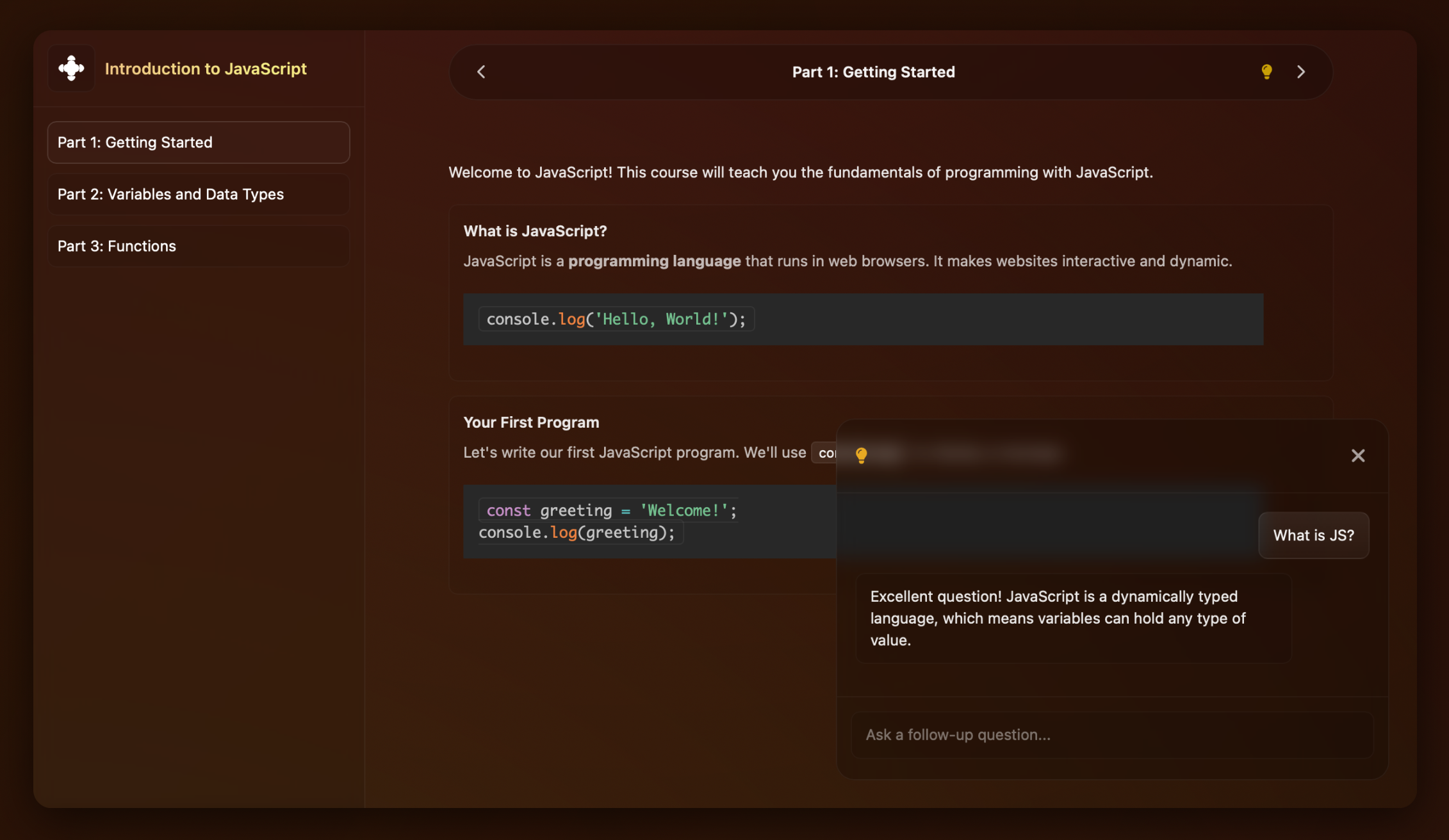Click the lightbulb icon in chat panel
The height and width of the screenshot is (840, 1449).
862,455
